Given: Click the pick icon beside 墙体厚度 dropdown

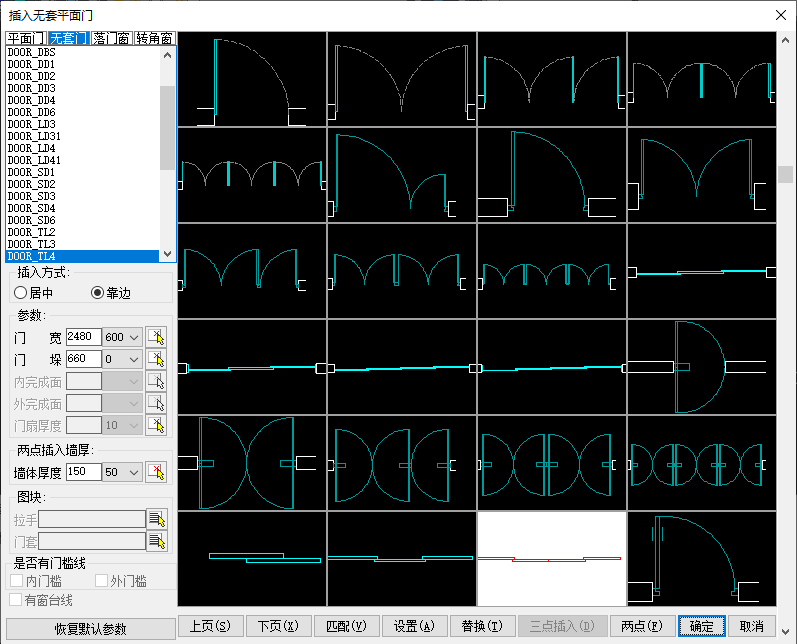Looking at the screenshot, I should (156, 472).
